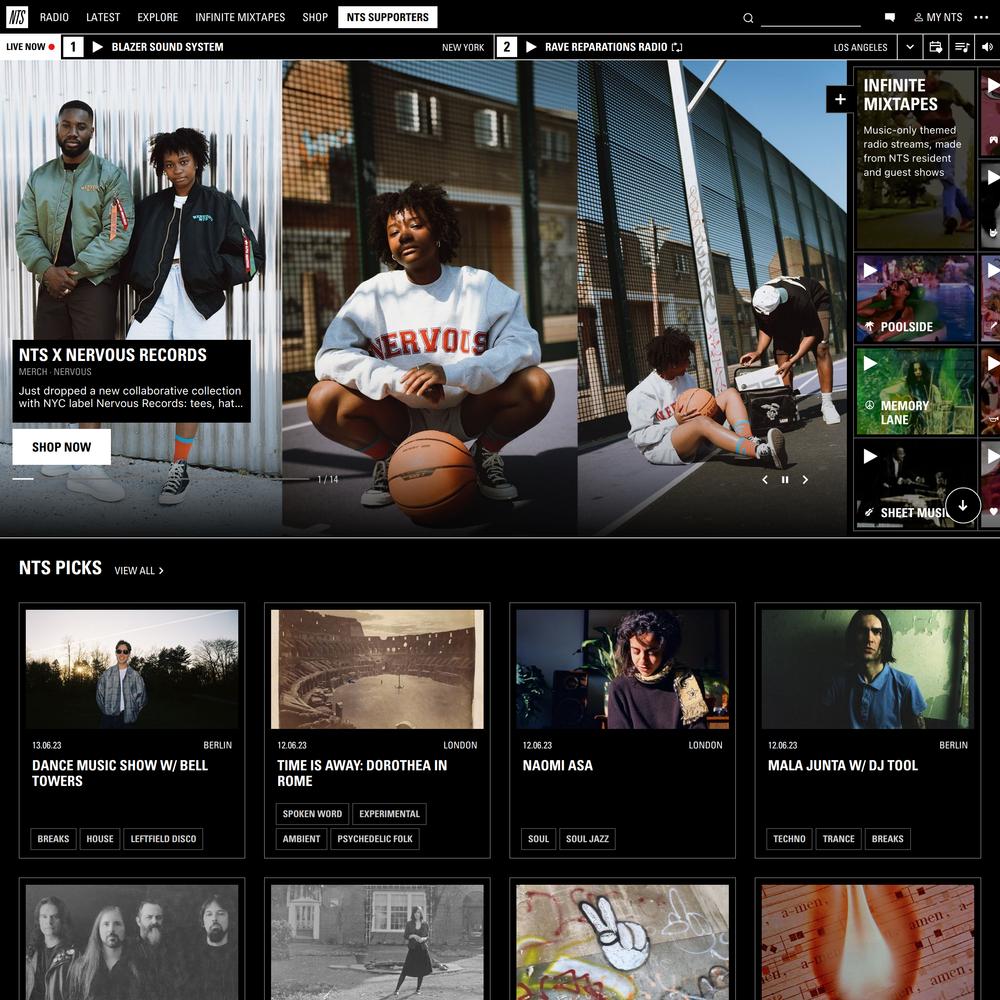This screenshot has height=1000, width=1000.
Task: Select the Ambient genre tag
Action: point(302,839)
